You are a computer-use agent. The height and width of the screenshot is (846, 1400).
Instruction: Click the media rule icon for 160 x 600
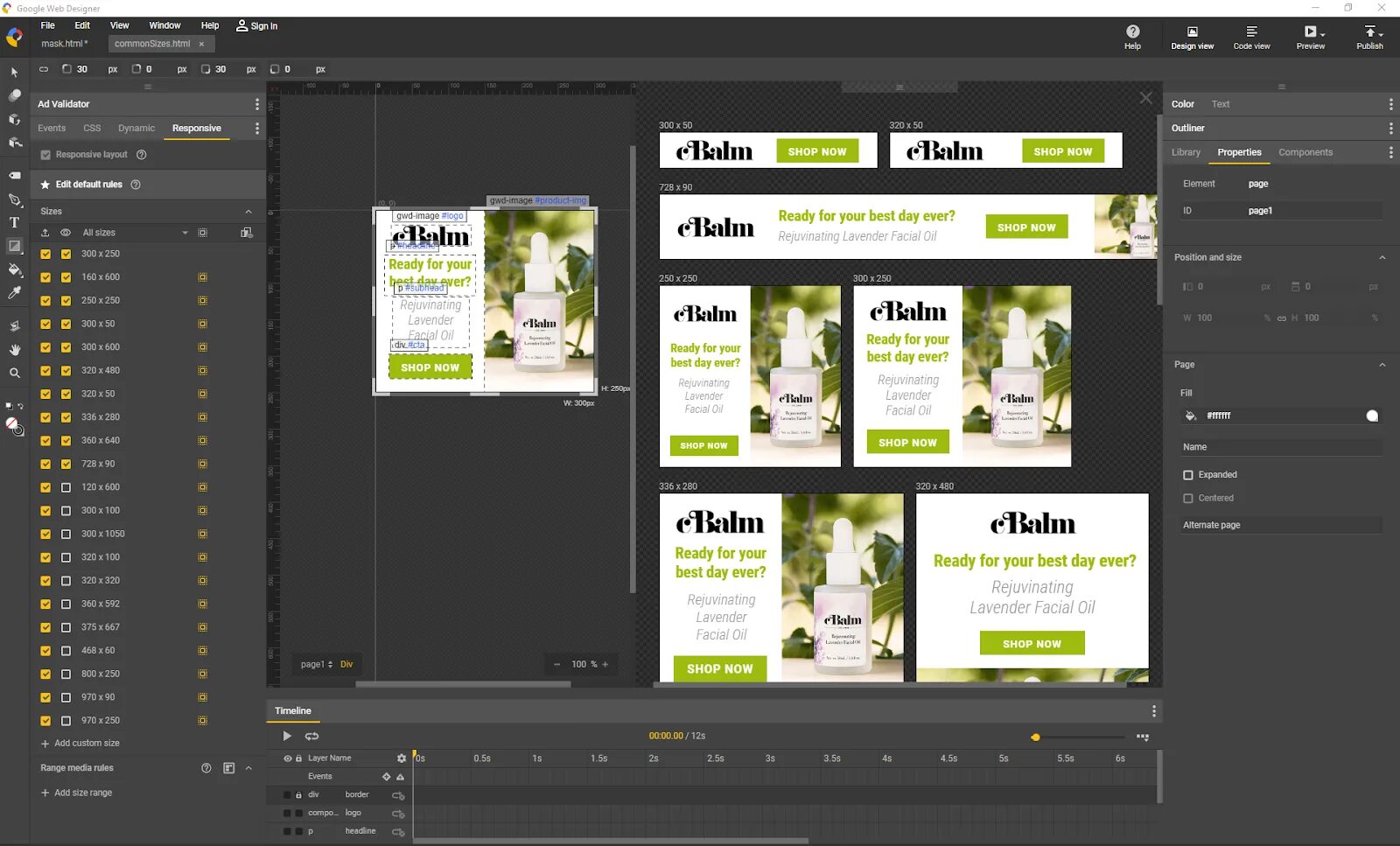[202, 277]
